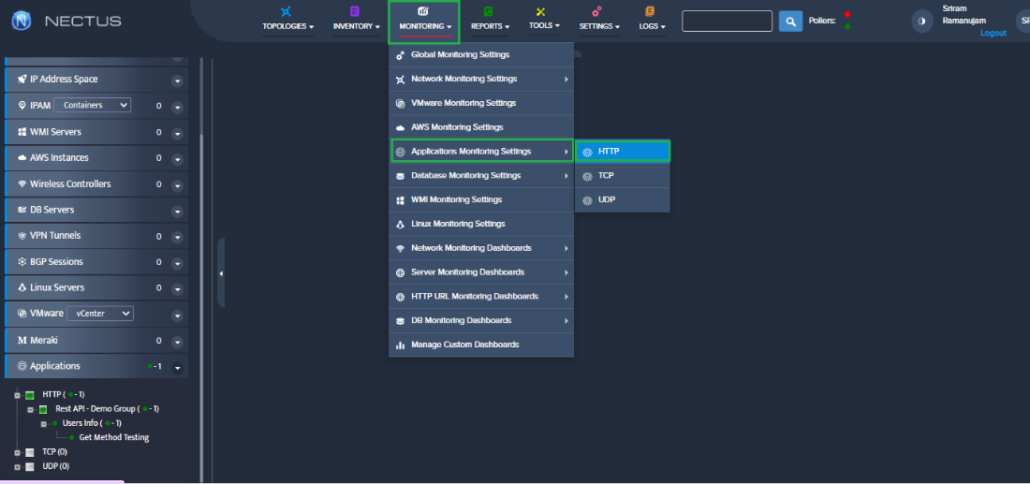Toggle the dark/light theme icon
This screenshot has width=1030, height=484.
tap(922, 21)
